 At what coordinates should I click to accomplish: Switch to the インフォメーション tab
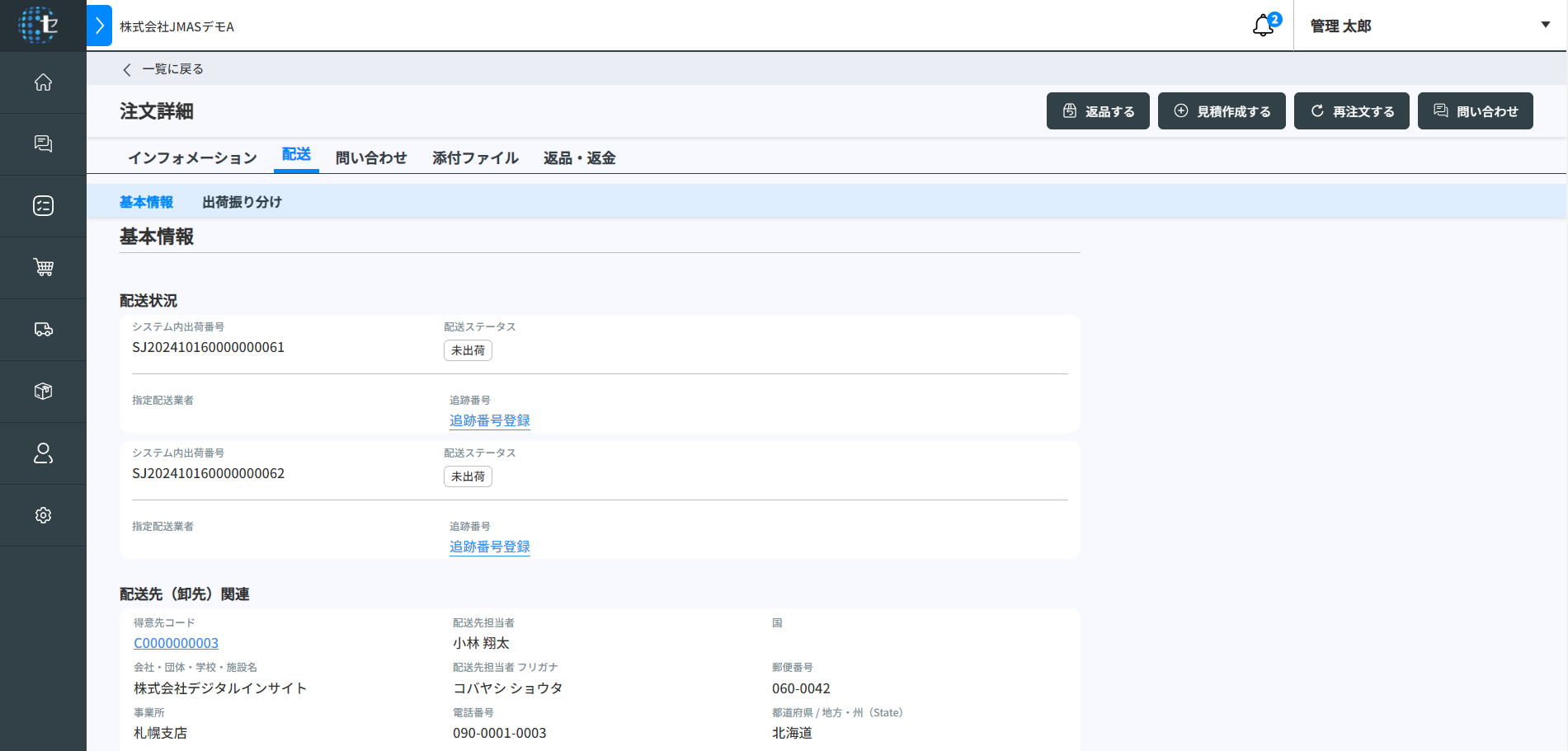click(192, 157)
